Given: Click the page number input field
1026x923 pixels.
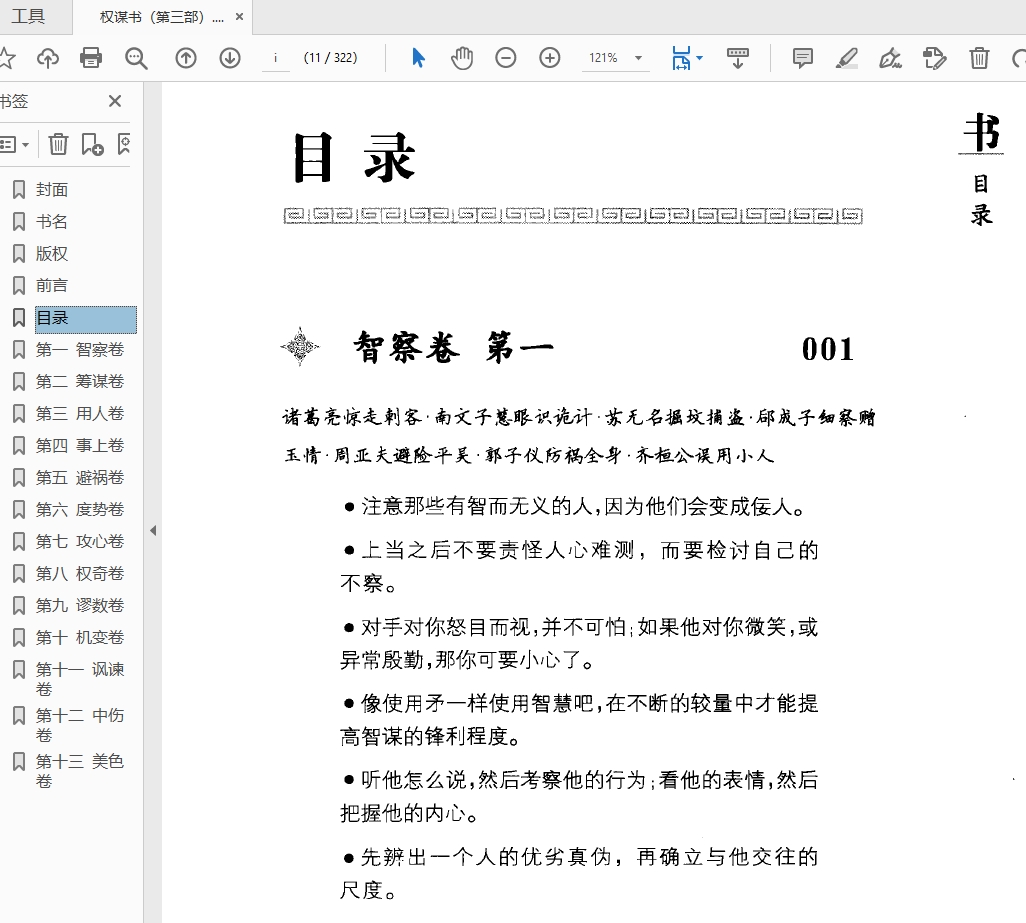Looking at the screenshot, I should (x=275, y=58).
